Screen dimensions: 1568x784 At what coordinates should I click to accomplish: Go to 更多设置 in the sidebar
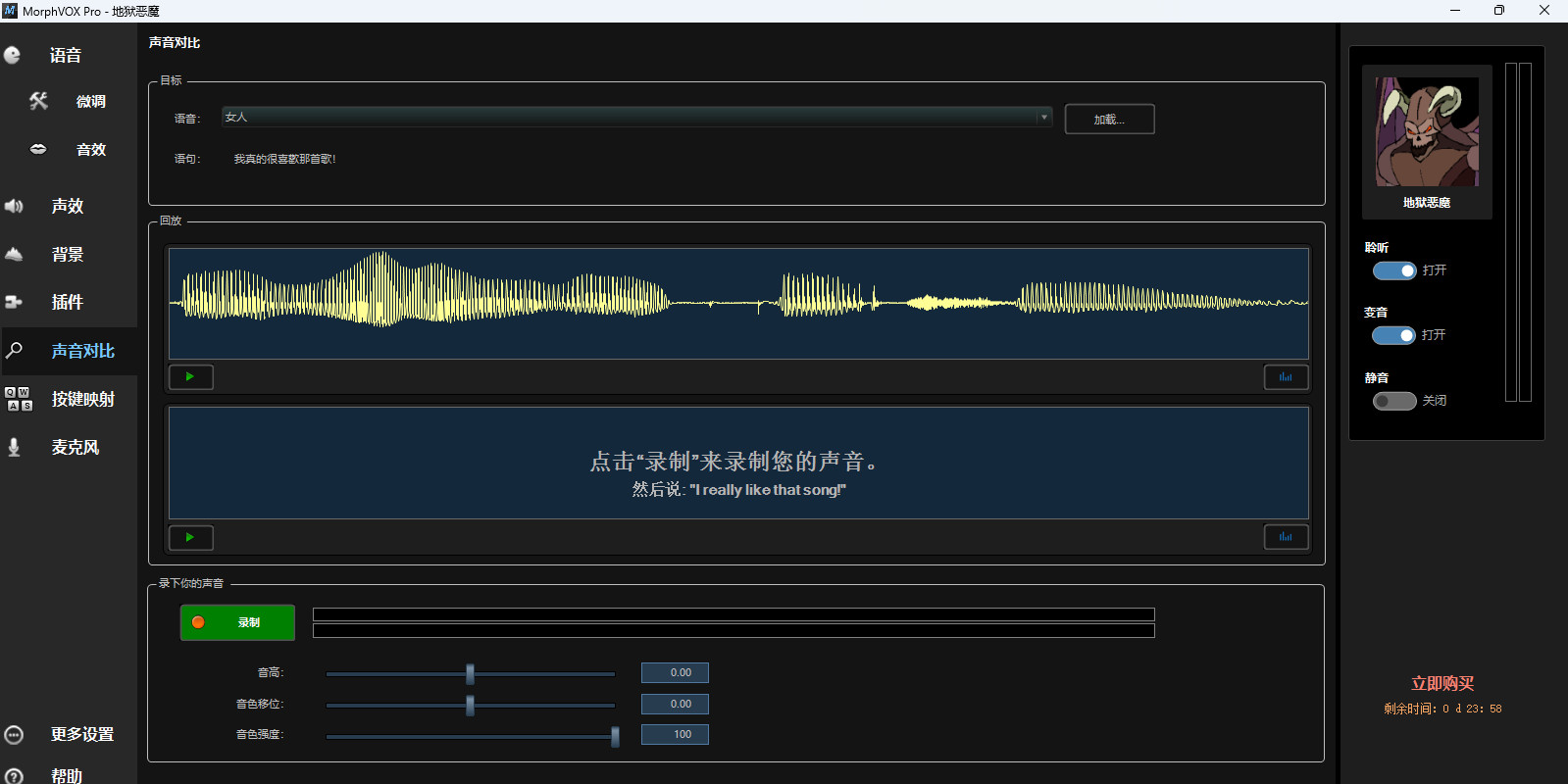[x=81, y=734]
